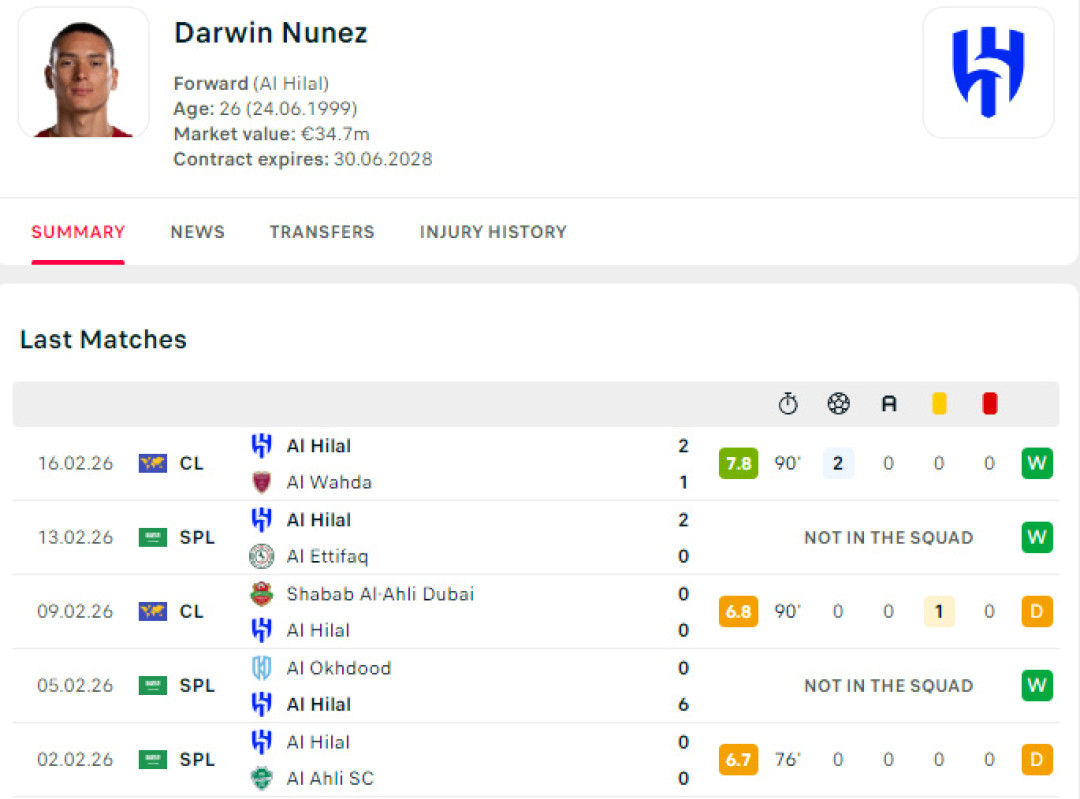Screen dimensions: 1080x799
Task: Click the Al Okhdood team crest
Action: tap(261, 668)
